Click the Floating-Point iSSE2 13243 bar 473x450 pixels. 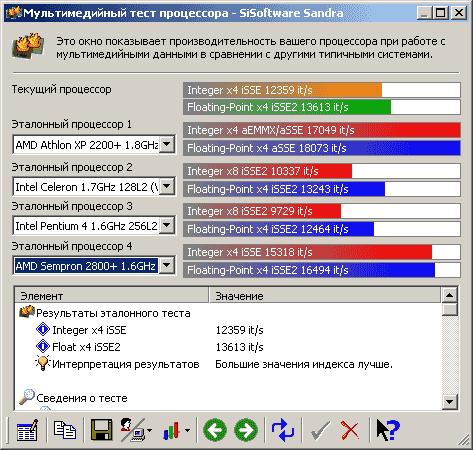322,189
